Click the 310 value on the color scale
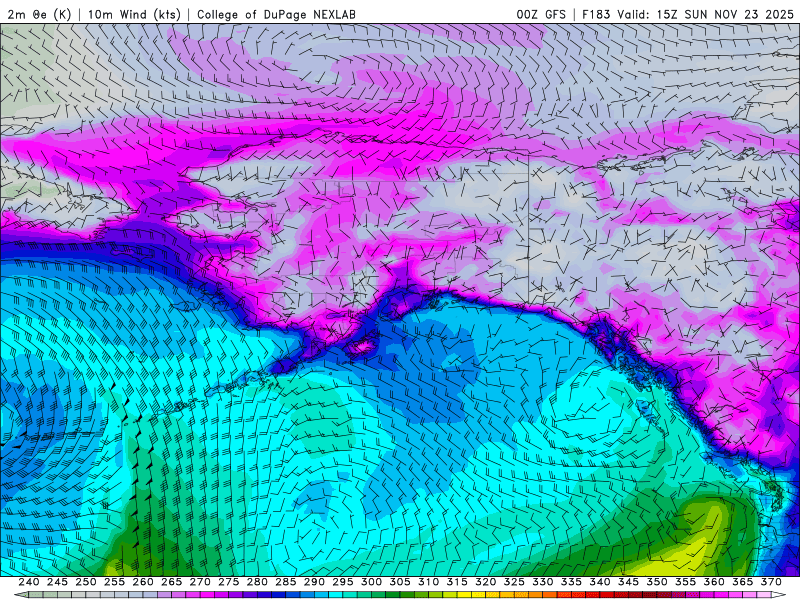 pos(429,582)
